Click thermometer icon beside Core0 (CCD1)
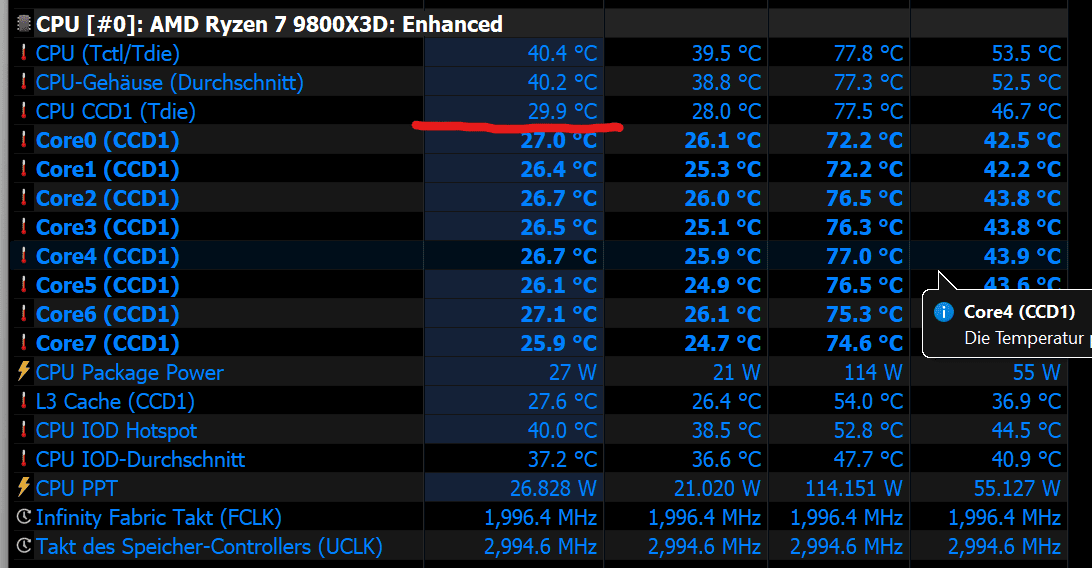1092x568 pixels. [24, 140]
